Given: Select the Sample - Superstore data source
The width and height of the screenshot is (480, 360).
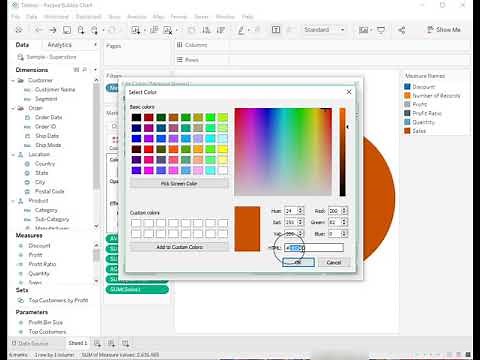Looking at the screenshot, I should coord(47,57).
